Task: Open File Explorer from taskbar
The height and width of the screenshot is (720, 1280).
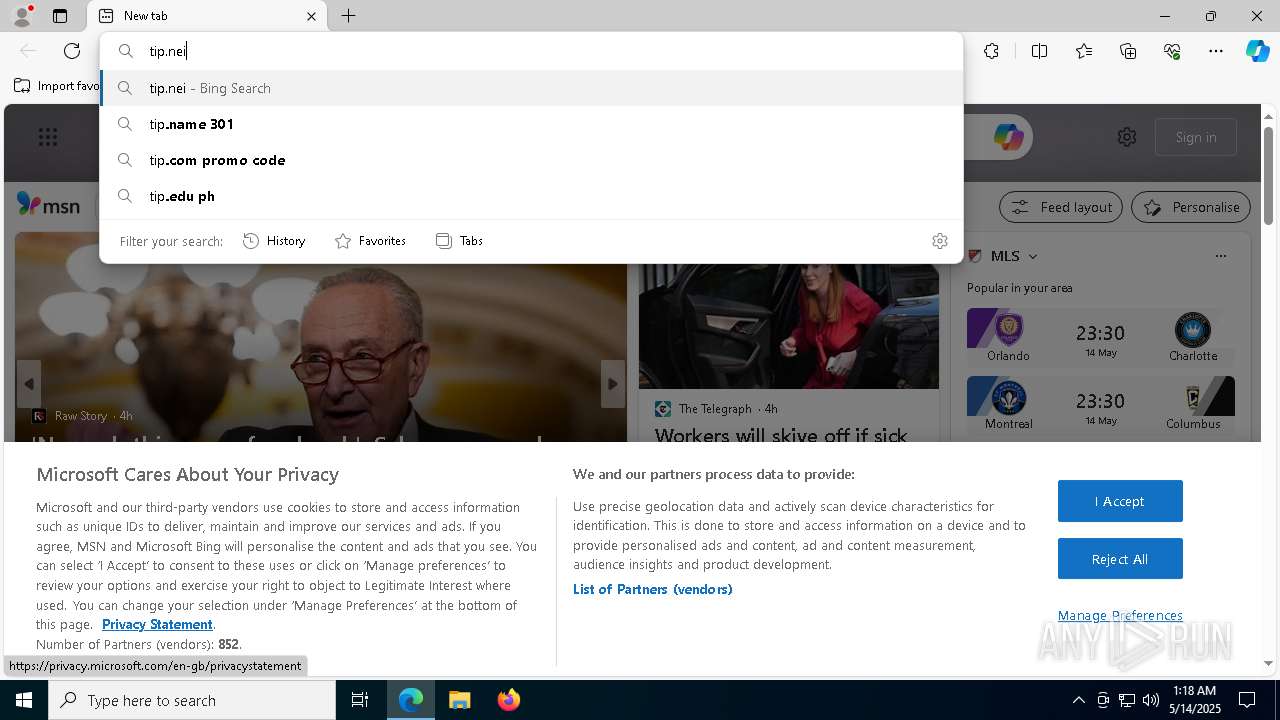Action: point(459,700)
